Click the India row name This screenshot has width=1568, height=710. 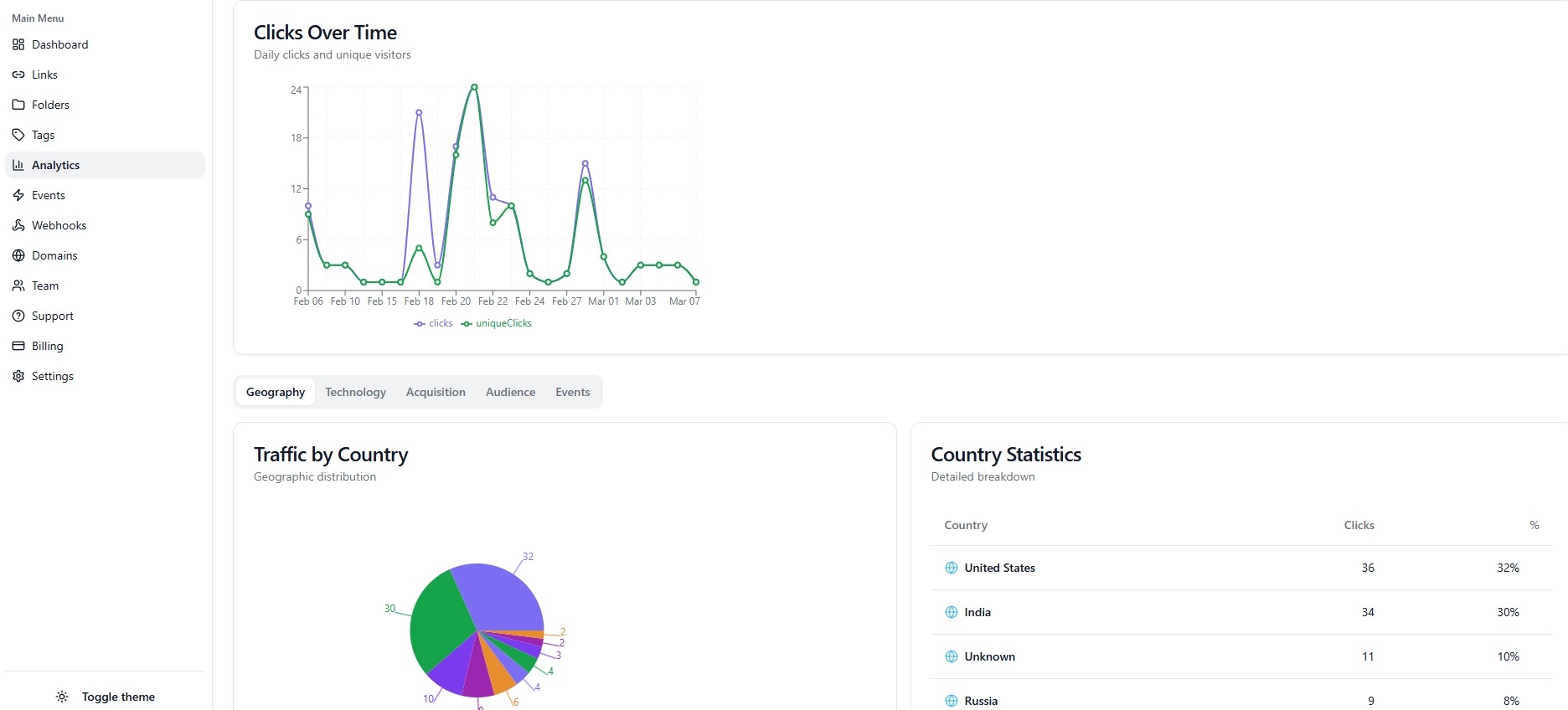coord(977,612)
